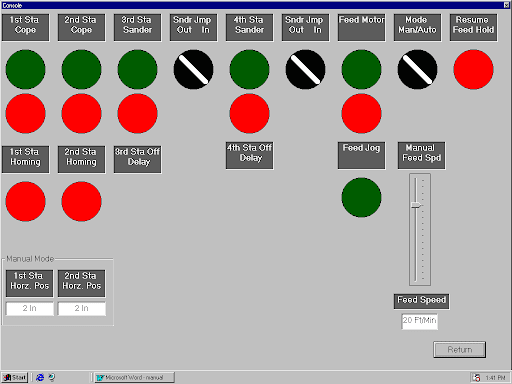The image size is (512, 384).
Task: Click the 1st Sta Horz. Pos value field
Action: click(30, 308)
